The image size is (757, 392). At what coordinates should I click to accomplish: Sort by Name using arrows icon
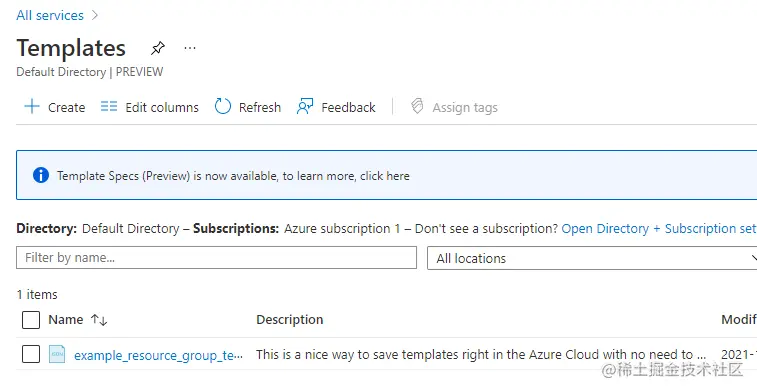99,320
